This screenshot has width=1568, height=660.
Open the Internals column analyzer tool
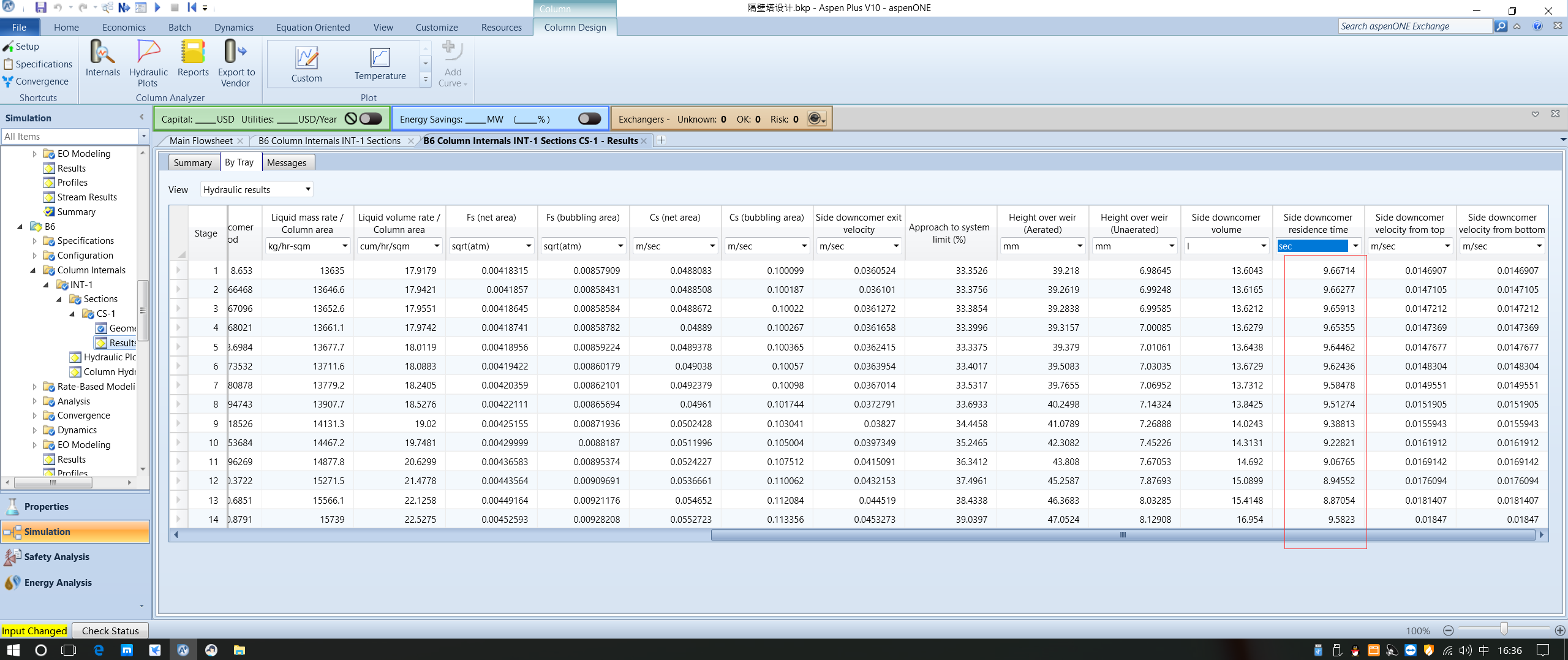pos(102,59)
